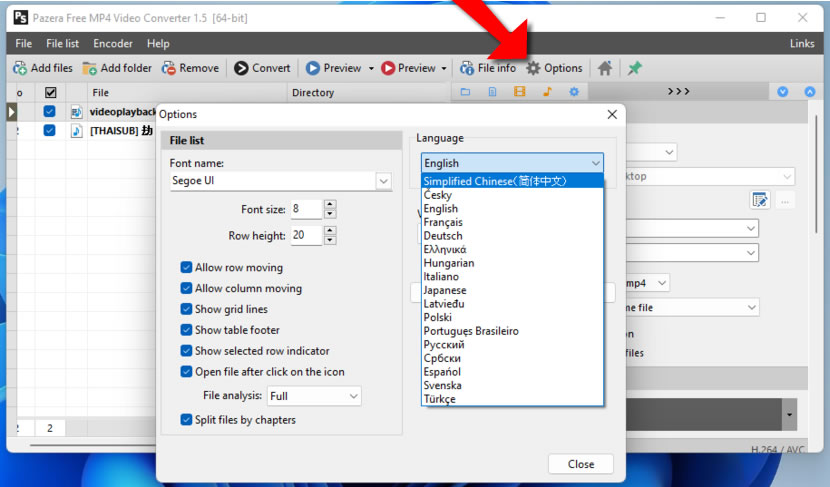Click the >>> expand panel arrows
The image size is (830, 487).
[x=679, y=92]
